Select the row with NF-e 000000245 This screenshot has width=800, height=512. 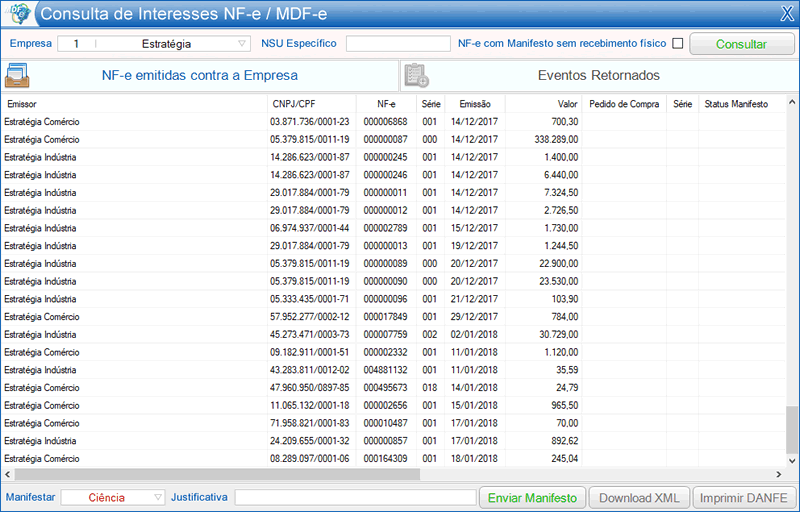pyautogui.click(x=393, y=157)
